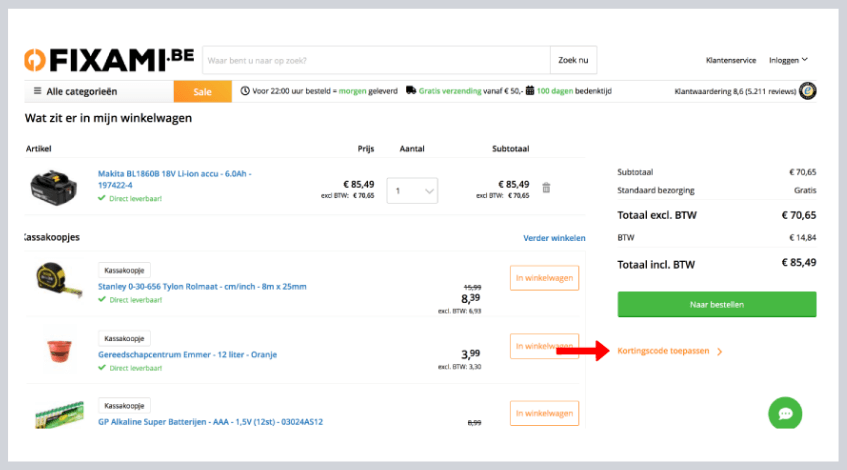The image size is (847, 470).
Task: Click 'Direct leverbaar!' under the Makita accu
Action: pyautogui.click(x=136, y=198)
